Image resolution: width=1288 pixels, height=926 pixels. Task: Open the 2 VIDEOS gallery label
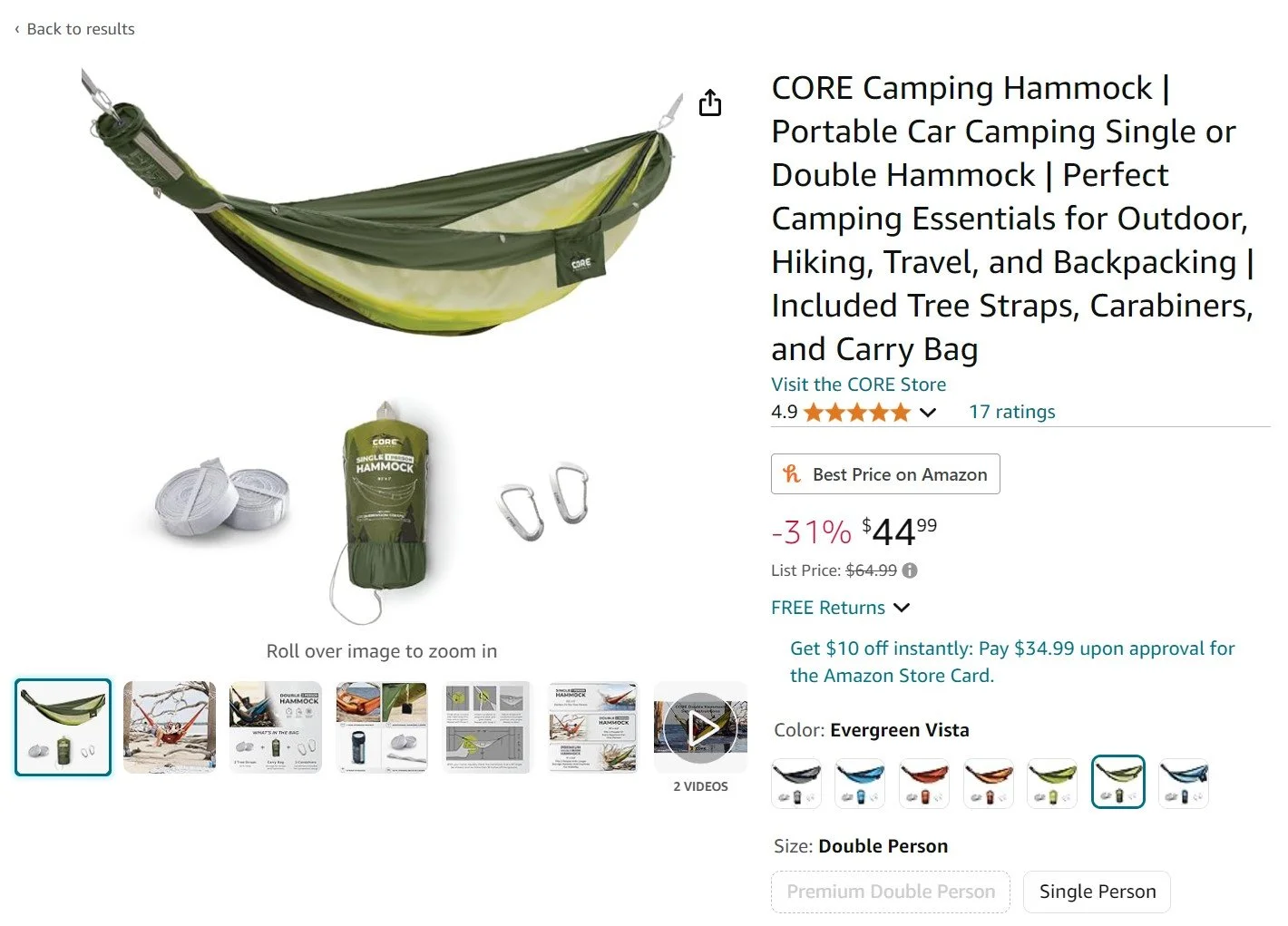[x=700, y=786]
